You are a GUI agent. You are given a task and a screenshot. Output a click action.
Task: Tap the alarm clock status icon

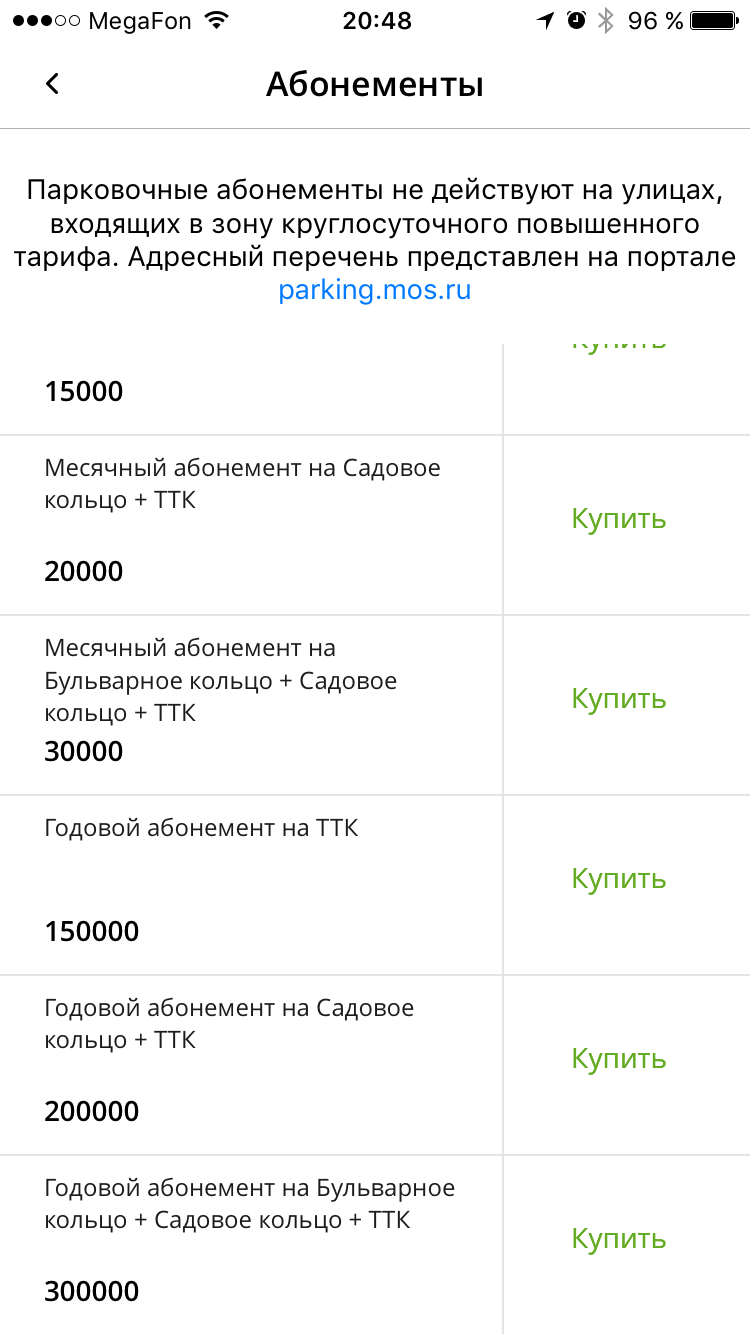(x=576, y=21)
